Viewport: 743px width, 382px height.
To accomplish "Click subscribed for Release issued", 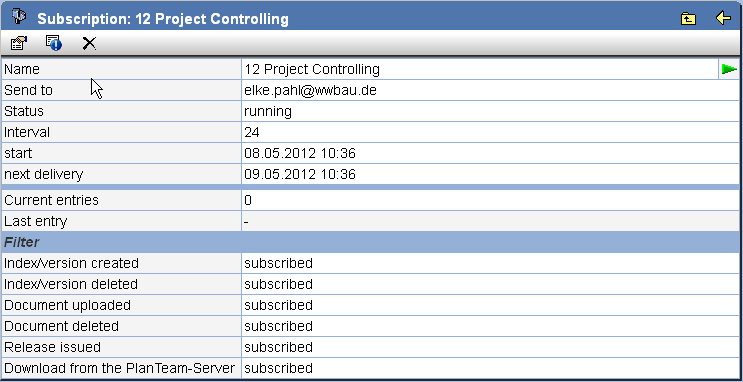I will pyautogui.click(x=279, y=347).
